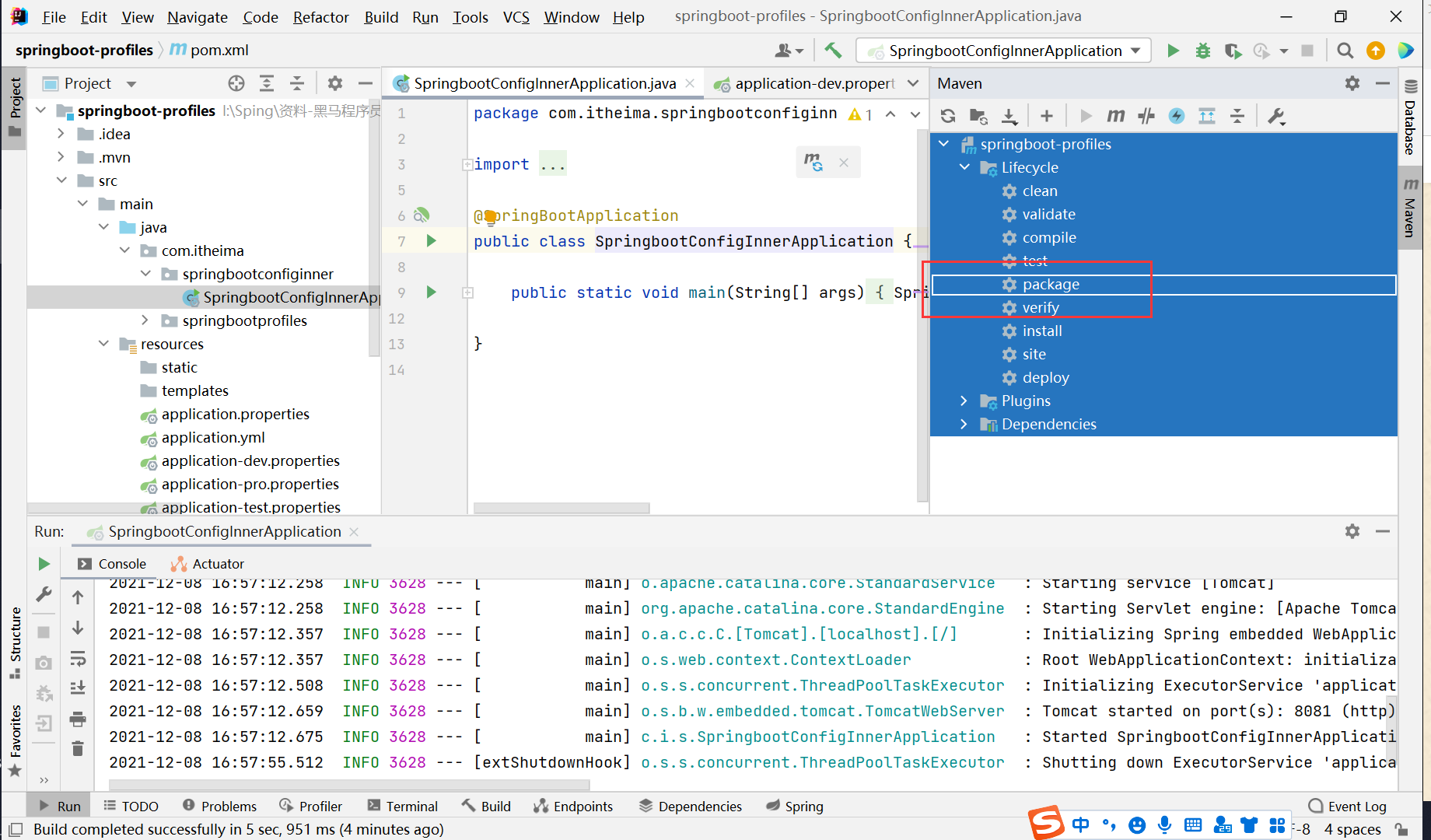Viewport: 1431px width, 840px height.
Task: Open Search Everywhere magnifier icon
Action: pyautogui.click(x=1345, y=51)
